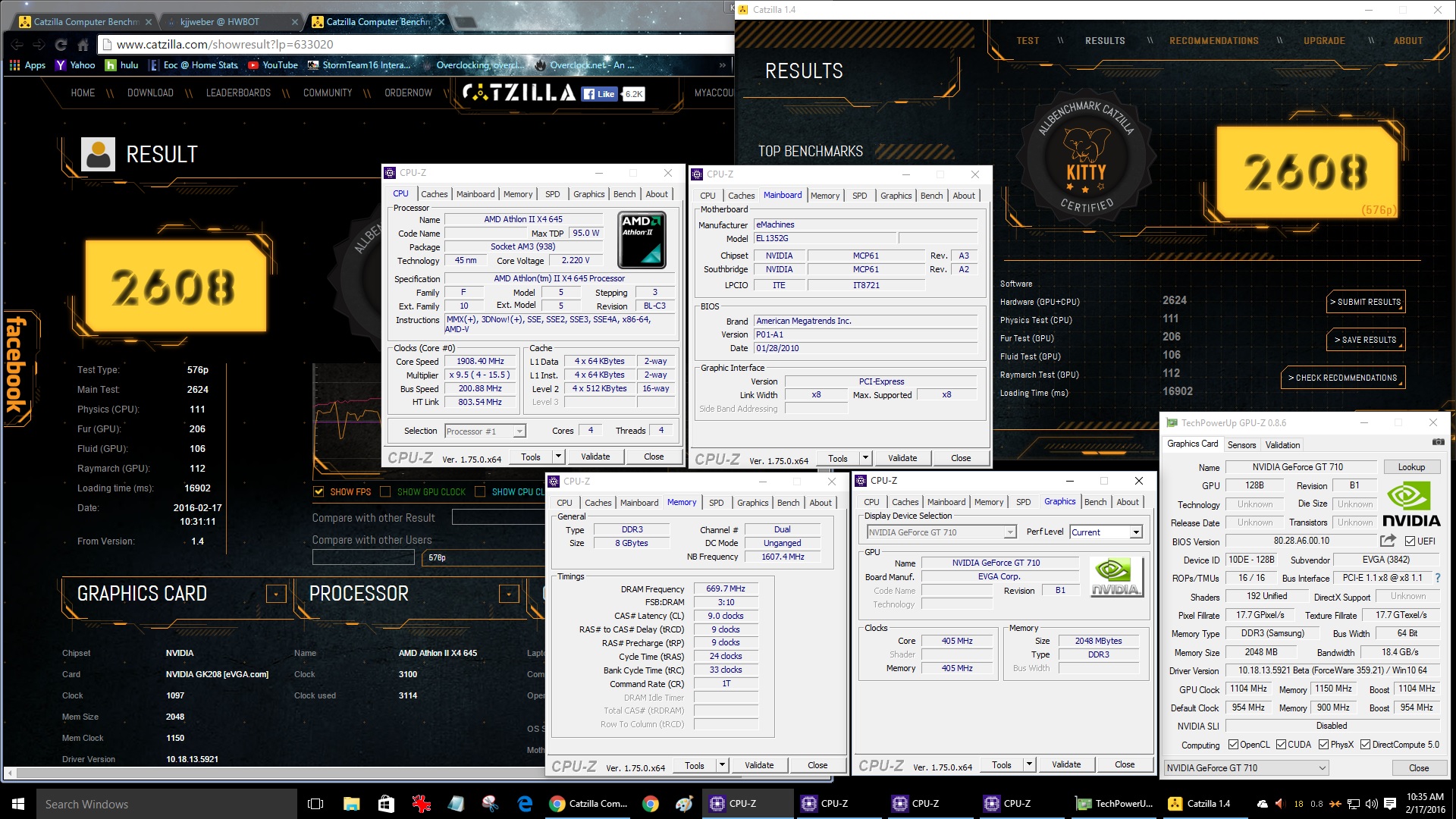Toggle the SHOW GPU CLOCK checkbox
This screenshot has height=819, width=1456.
click(385, 492)
